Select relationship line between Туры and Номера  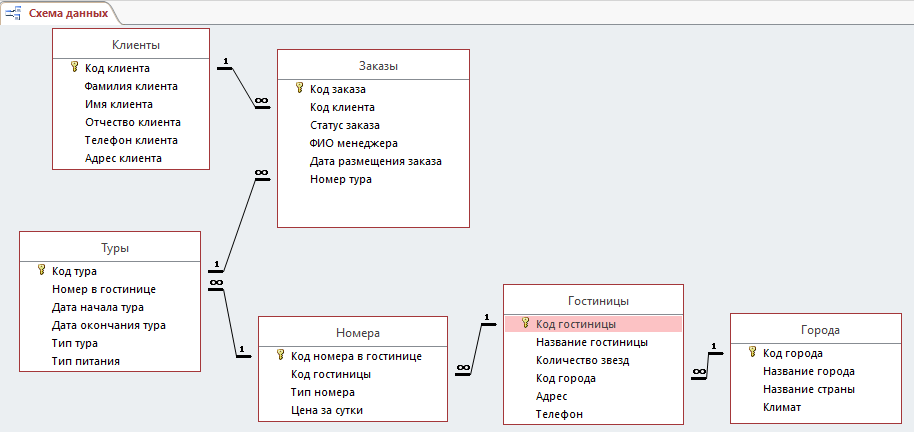pyautogui.click(x=230, y=321)
